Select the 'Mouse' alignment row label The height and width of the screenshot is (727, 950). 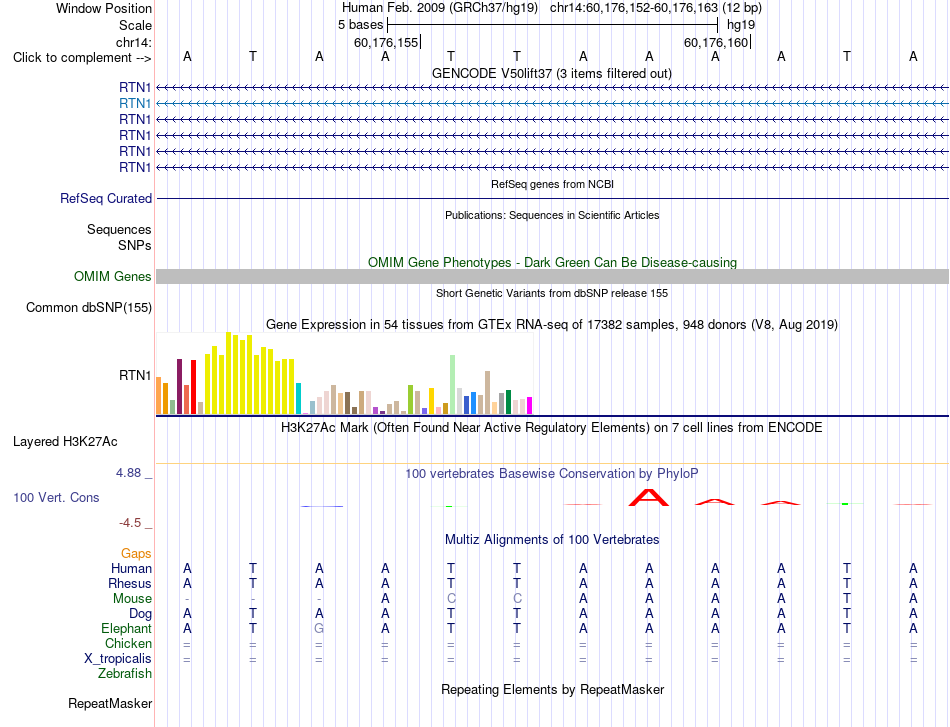[x=132, y=599]
